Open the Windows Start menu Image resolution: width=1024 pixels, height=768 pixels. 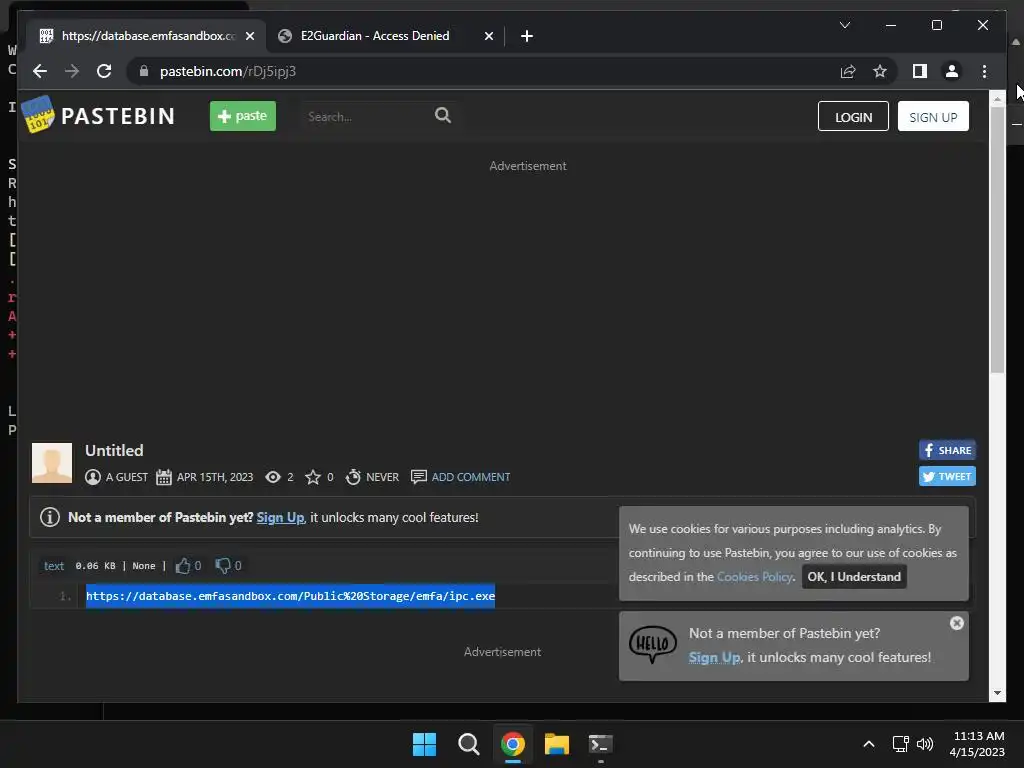424,744
